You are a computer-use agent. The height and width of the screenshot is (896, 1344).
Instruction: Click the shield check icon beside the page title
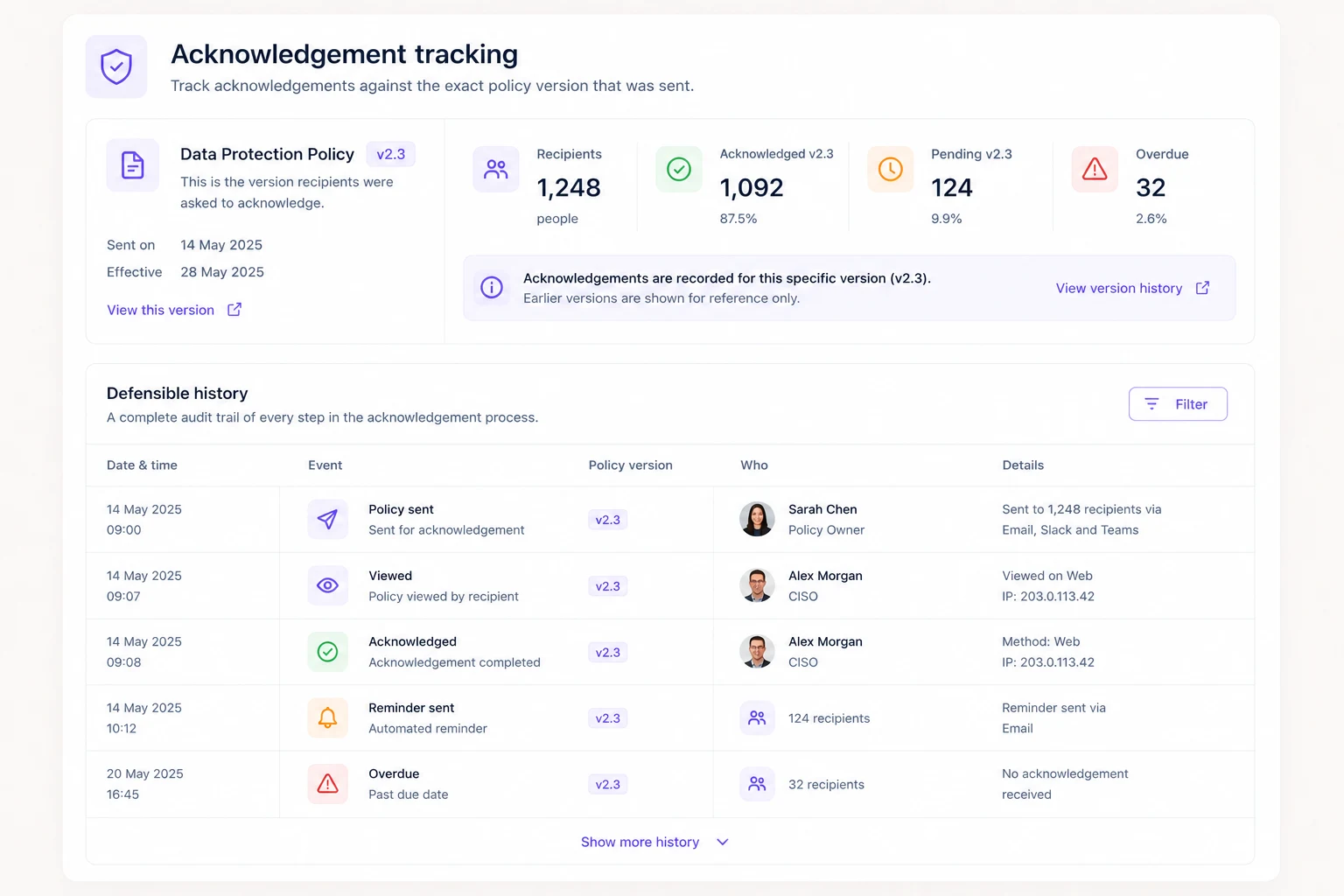116,66
